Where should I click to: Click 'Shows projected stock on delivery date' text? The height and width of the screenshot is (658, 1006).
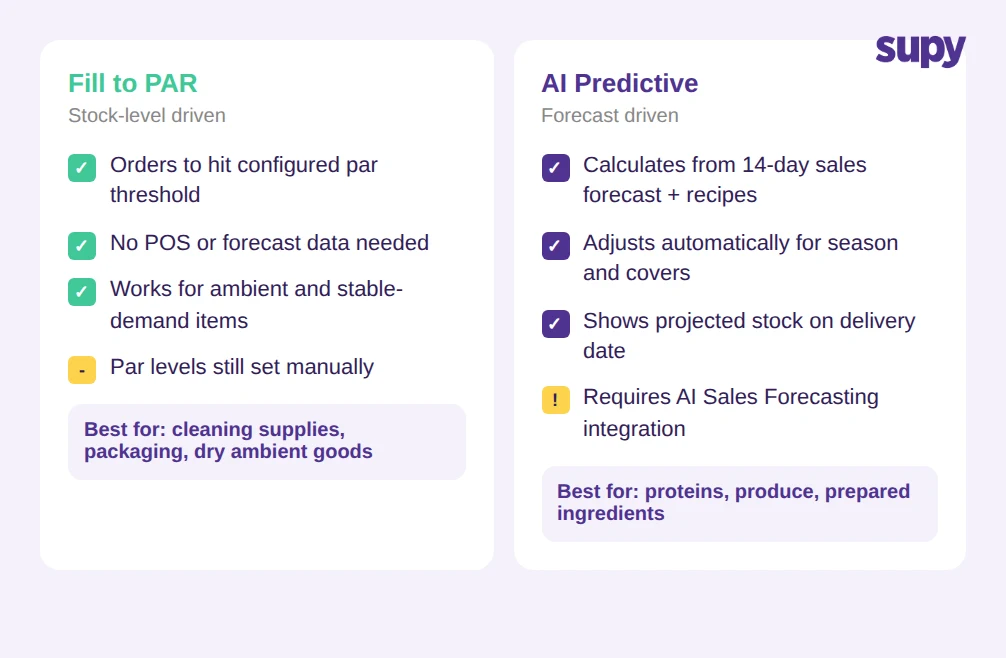[749, 335]
